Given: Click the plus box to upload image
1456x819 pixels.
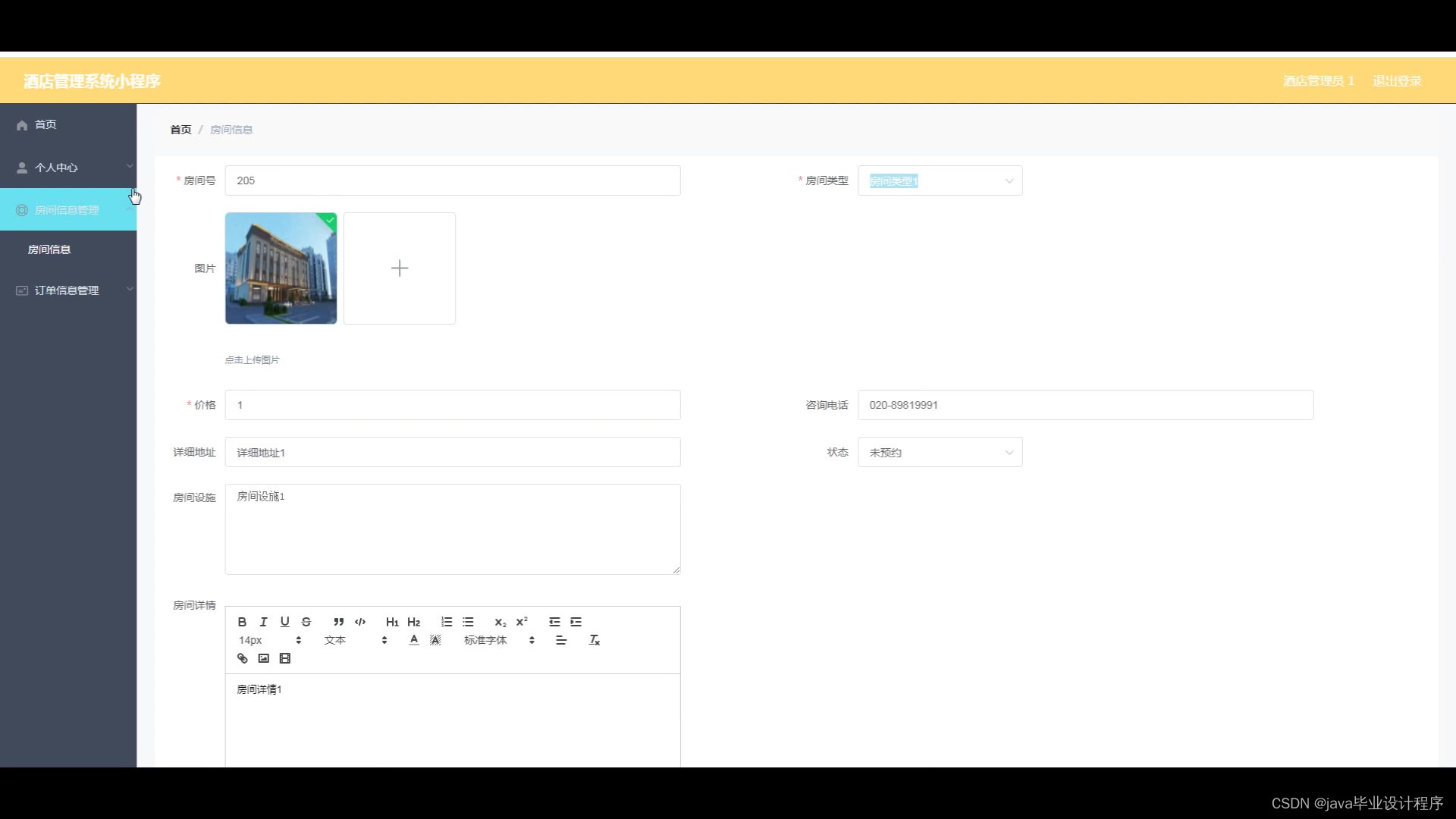Looking at the screenshot, I should (x=400, y=268).
